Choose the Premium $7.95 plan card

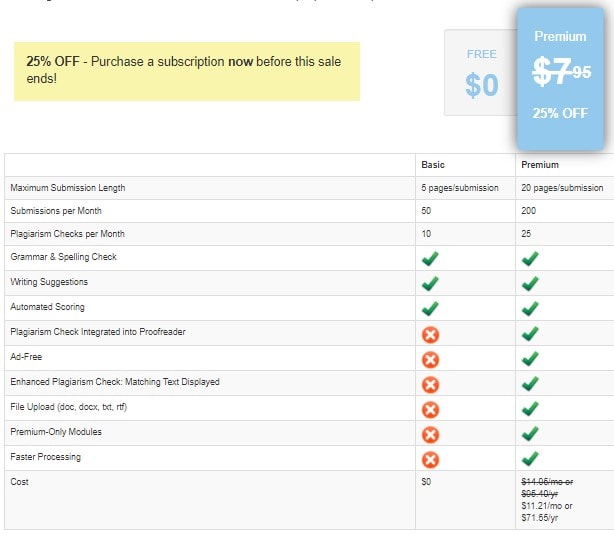pyautogui.click(x=560, y=78)
